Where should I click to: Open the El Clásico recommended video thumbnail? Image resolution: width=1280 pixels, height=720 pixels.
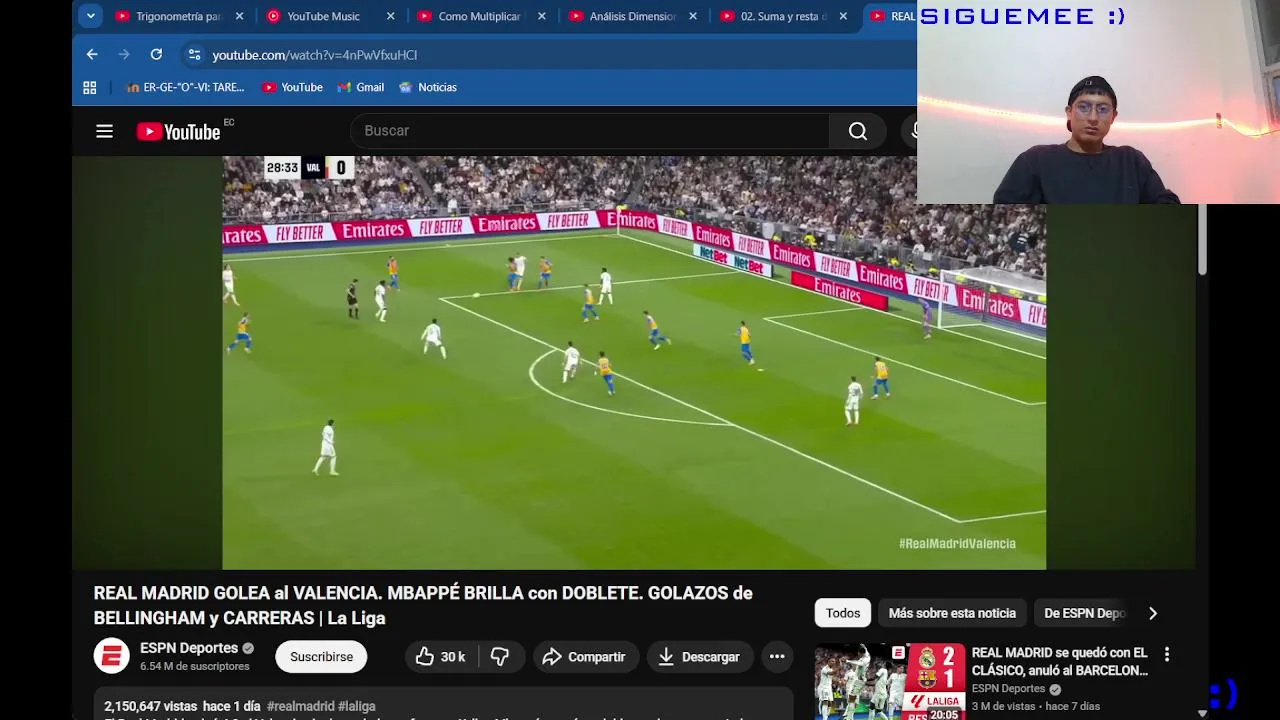pyautogui.click(x=890, y=682)
